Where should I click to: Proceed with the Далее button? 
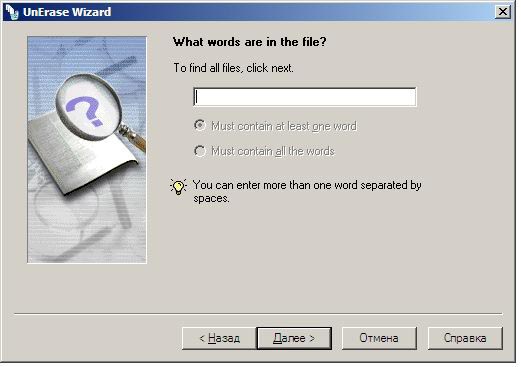pos(294,338)
